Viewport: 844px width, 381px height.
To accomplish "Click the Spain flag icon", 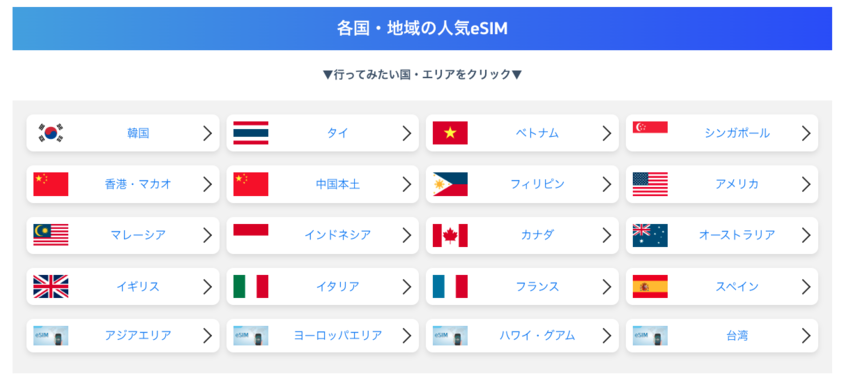I will [650, 286].
